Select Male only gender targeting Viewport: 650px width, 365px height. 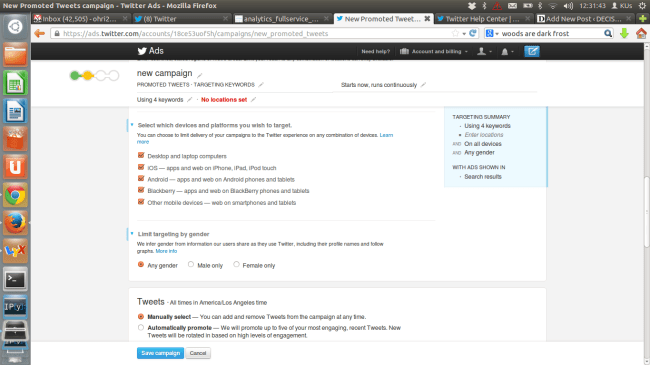tap(191, 264)
